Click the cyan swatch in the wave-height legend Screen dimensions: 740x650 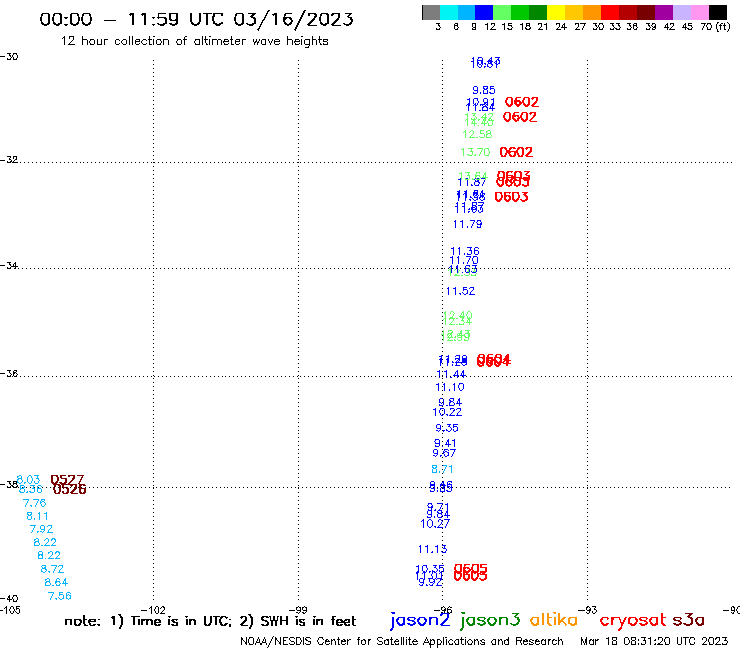click(x=449, y=12)
